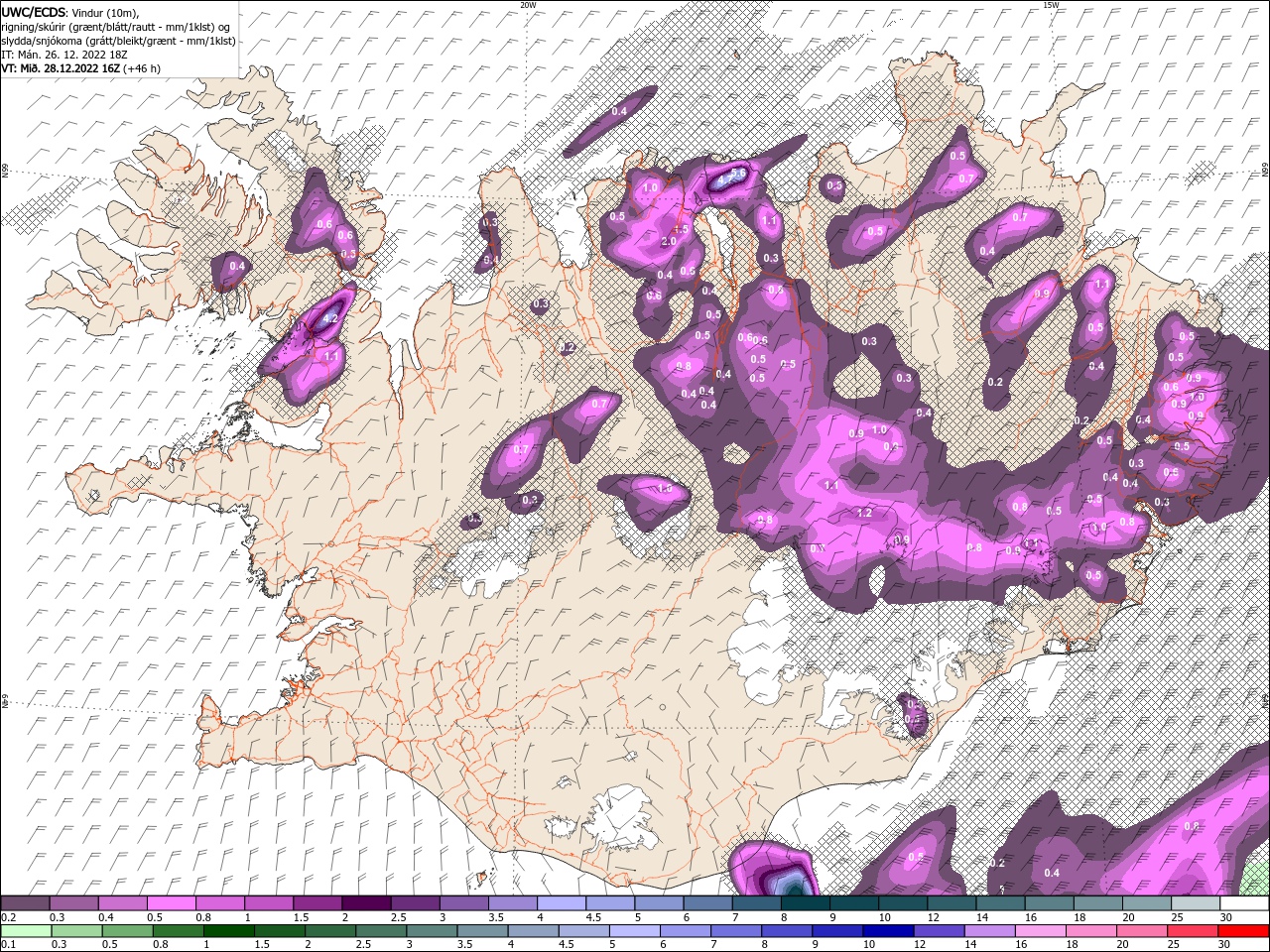The width and height of the screenshot is (1270, 952).
Task: Select the 0.4 orchid swatch on the upper scale
Action: click(x=122, y=903)
